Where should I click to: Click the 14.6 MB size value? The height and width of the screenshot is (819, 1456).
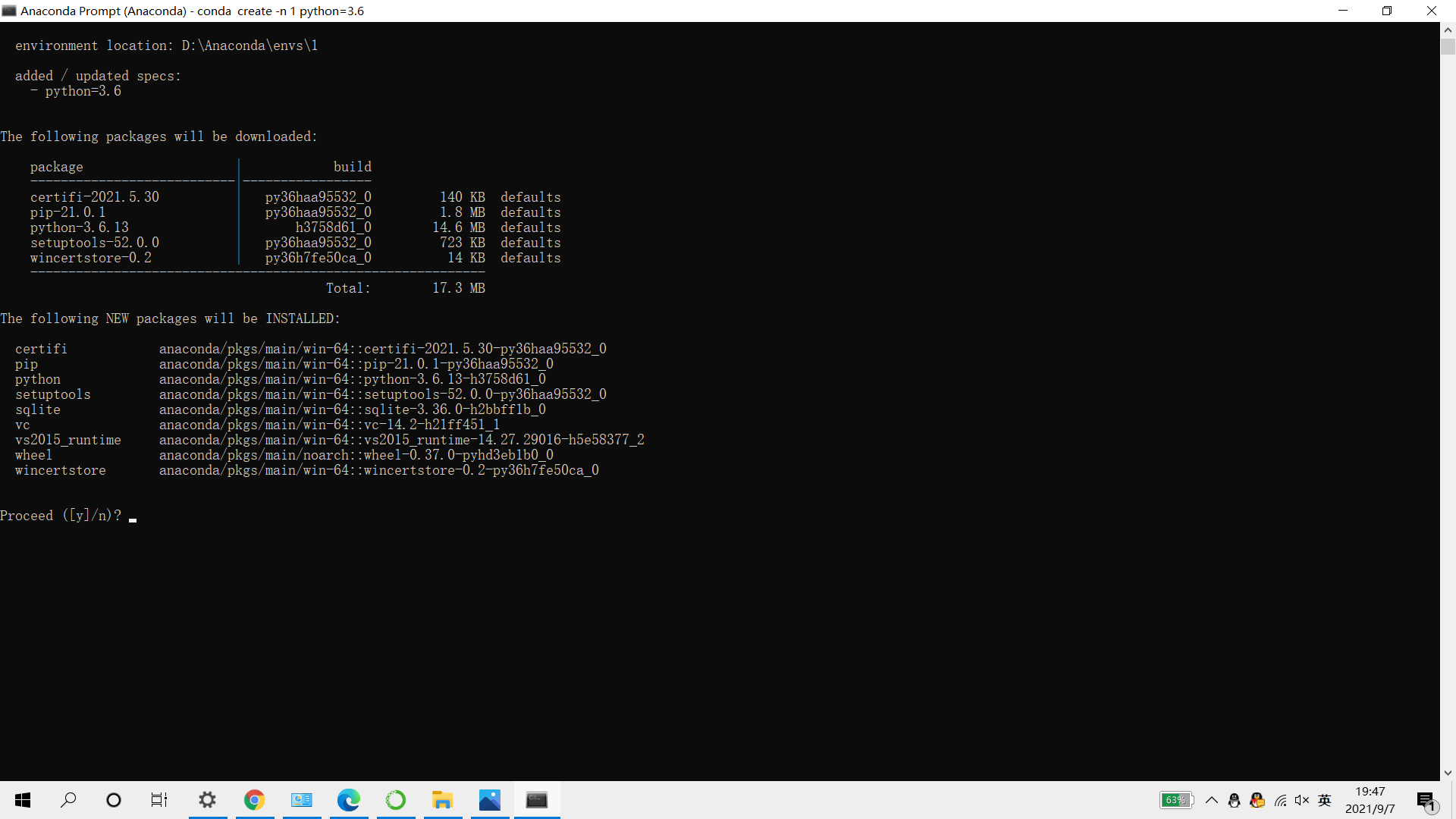click(x=459, y=227)
